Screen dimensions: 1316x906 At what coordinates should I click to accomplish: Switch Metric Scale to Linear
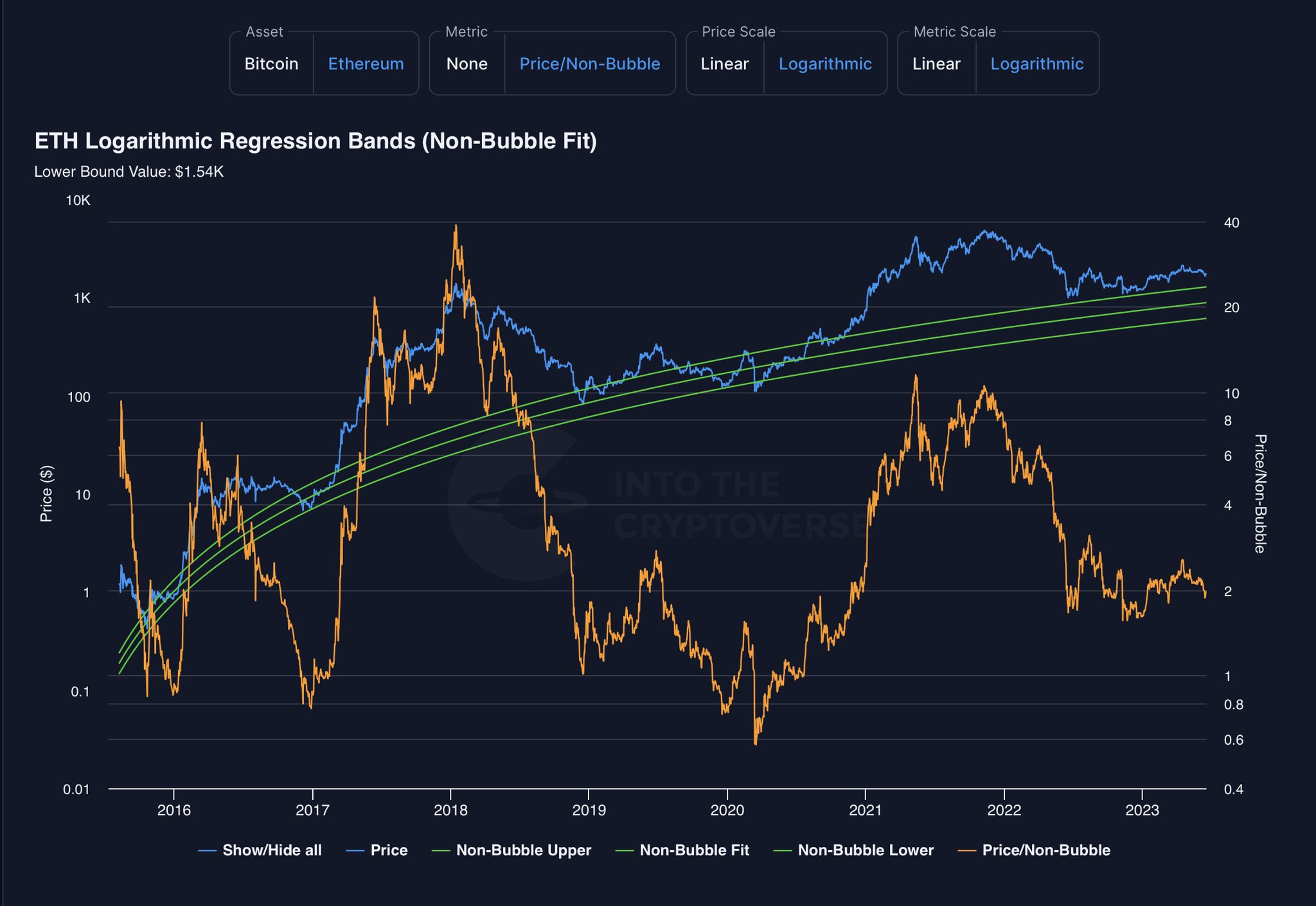pyautogui.click(x=936, y=64)
